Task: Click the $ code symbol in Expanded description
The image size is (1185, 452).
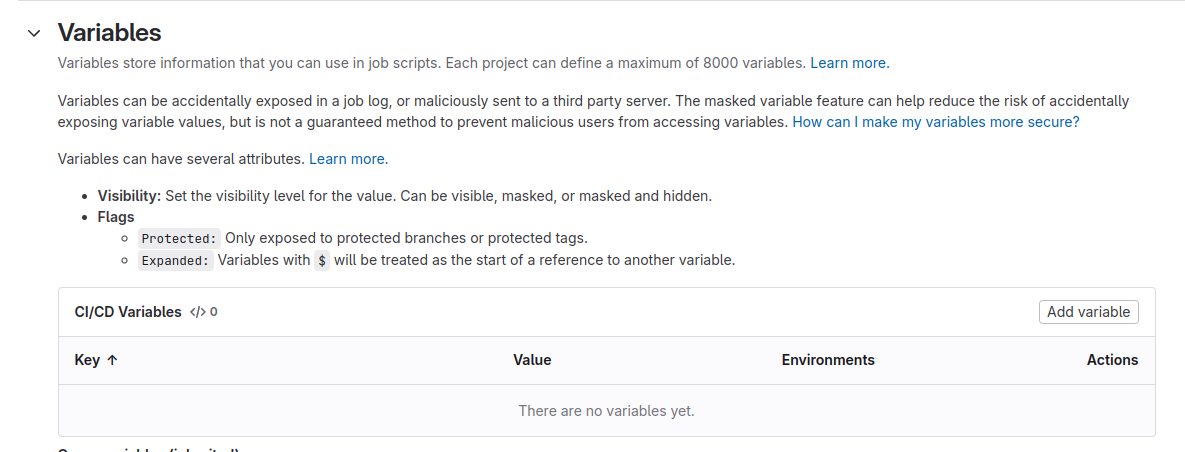Action: click(321, 261)
